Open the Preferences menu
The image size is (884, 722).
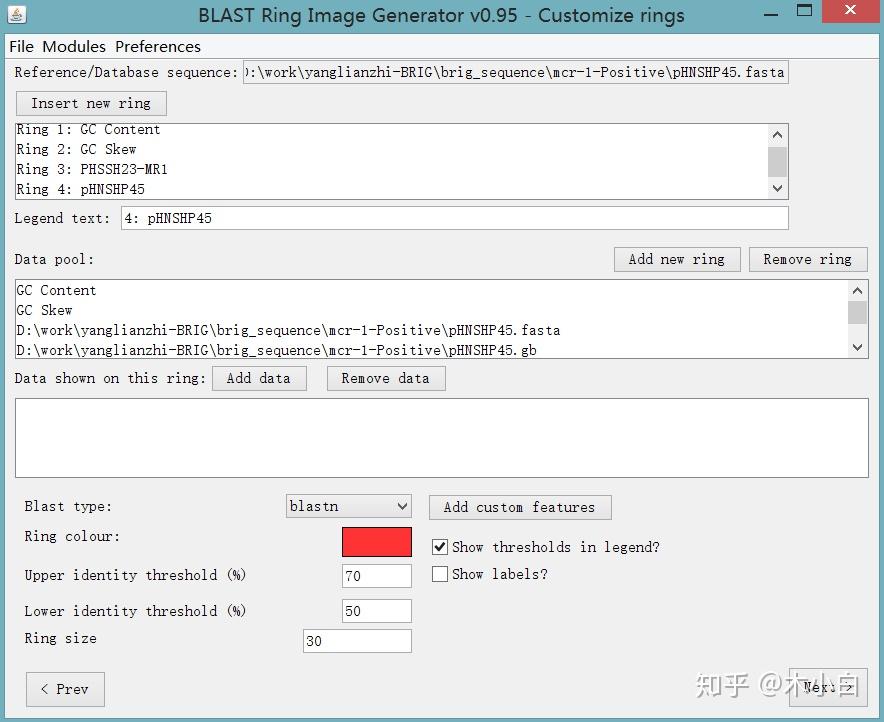coord(158,46)
